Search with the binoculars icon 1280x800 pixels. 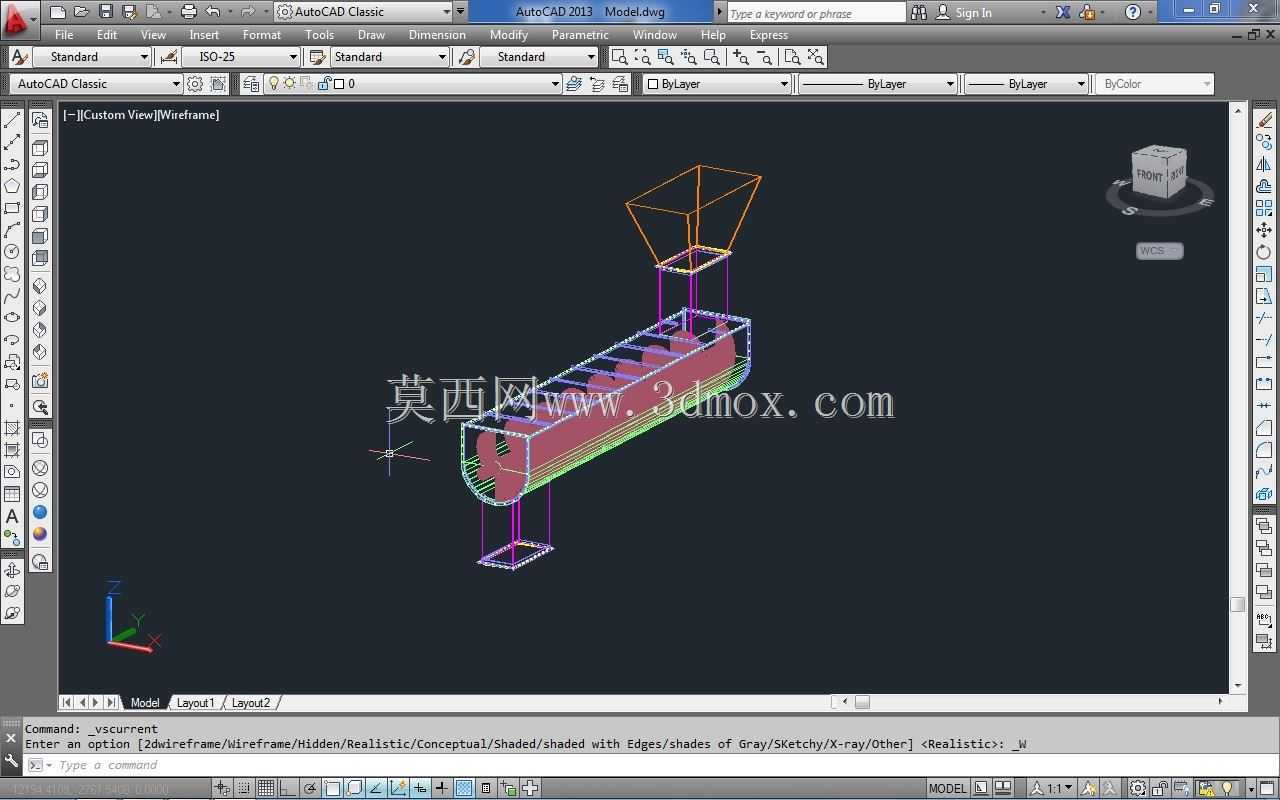click(919, 12)
